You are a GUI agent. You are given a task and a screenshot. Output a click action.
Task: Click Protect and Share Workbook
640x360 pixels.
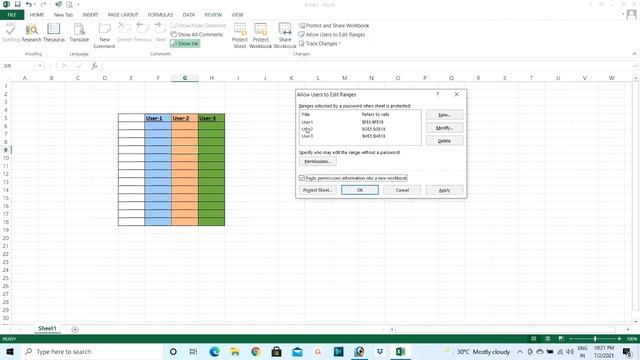[334, 25]
